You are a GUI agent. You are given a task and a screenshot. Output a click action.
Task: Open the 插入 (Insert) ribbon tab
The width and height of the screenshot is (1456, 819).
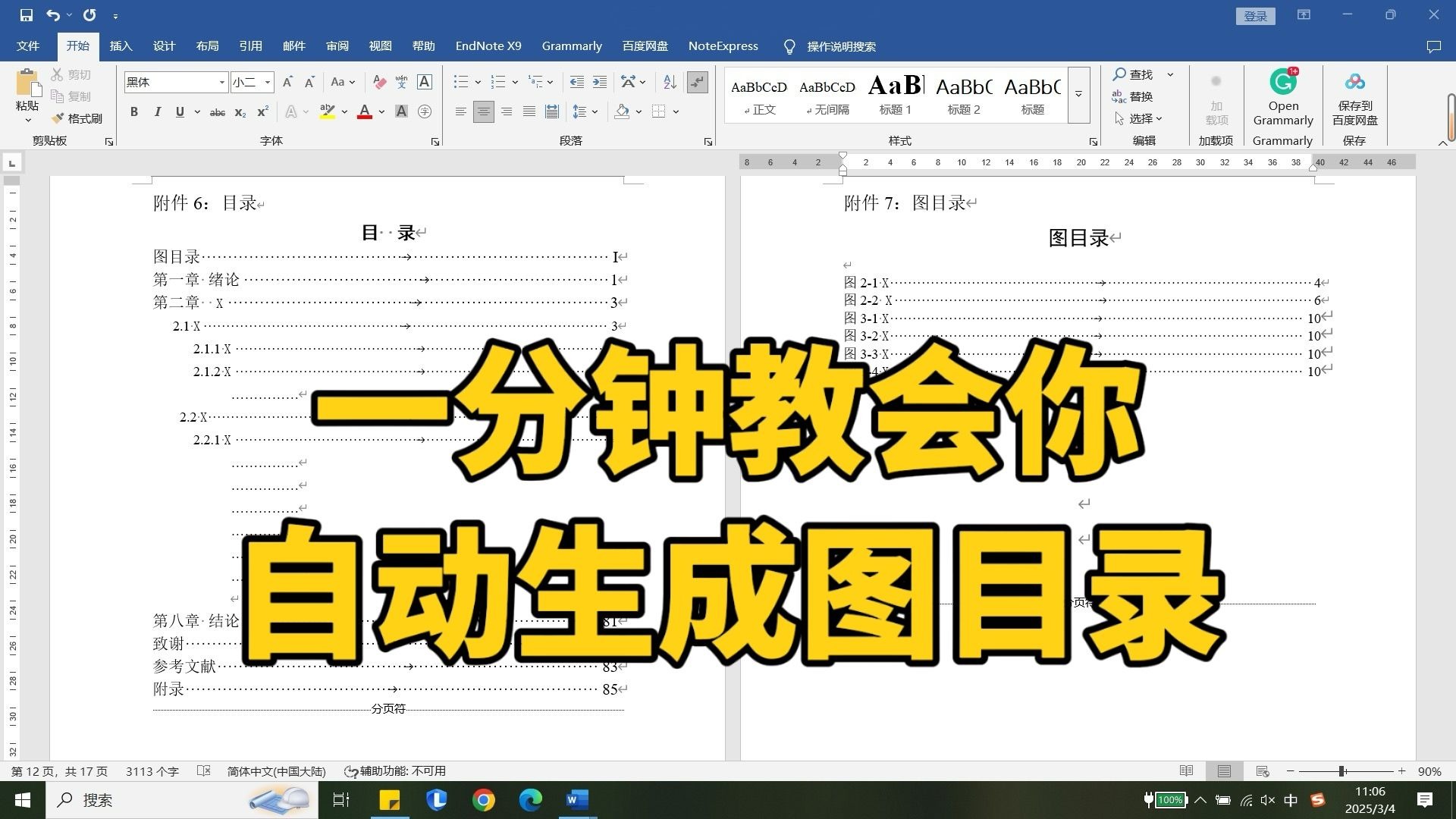coord(121,45)
